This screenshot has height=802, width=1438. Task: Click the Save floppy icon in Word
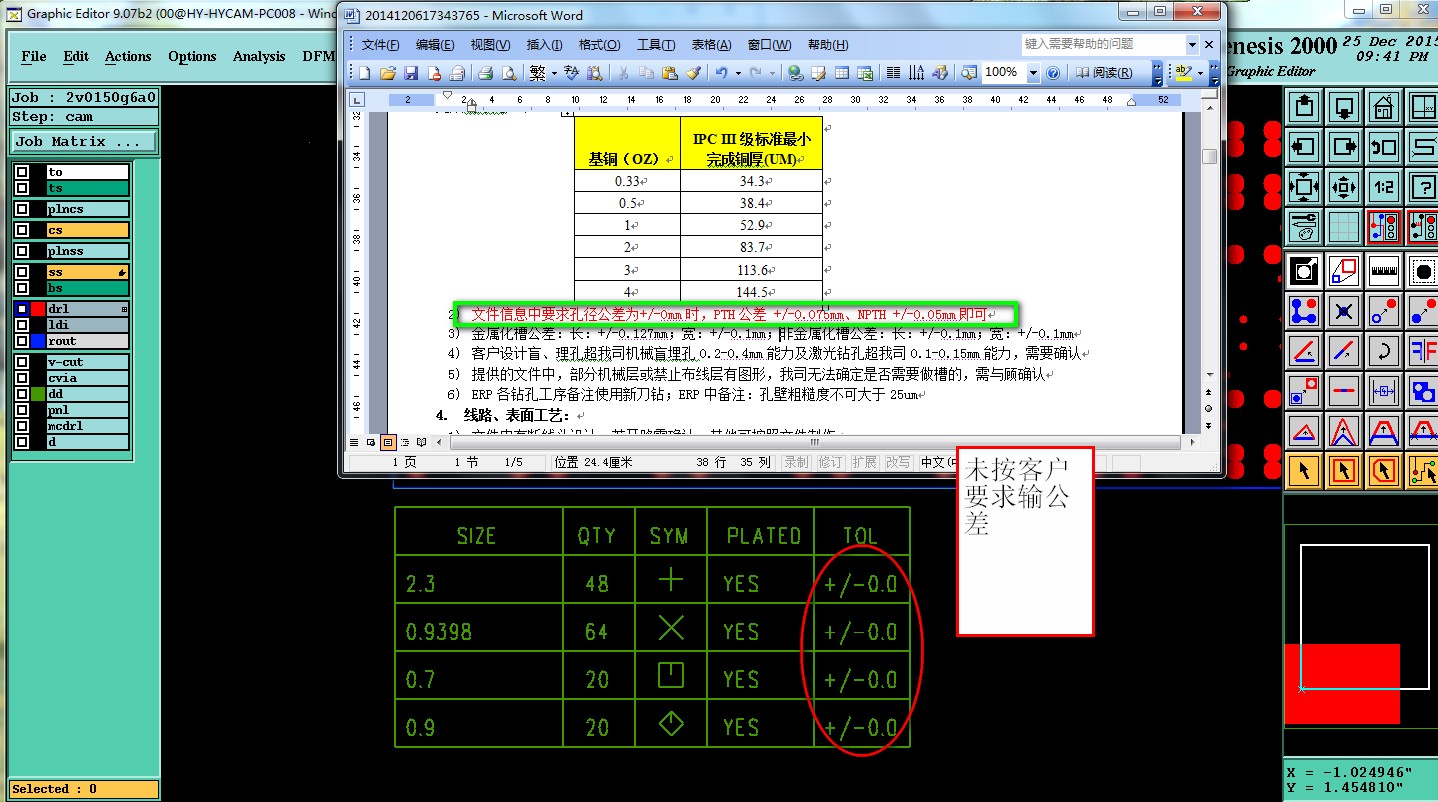(411, 73)
